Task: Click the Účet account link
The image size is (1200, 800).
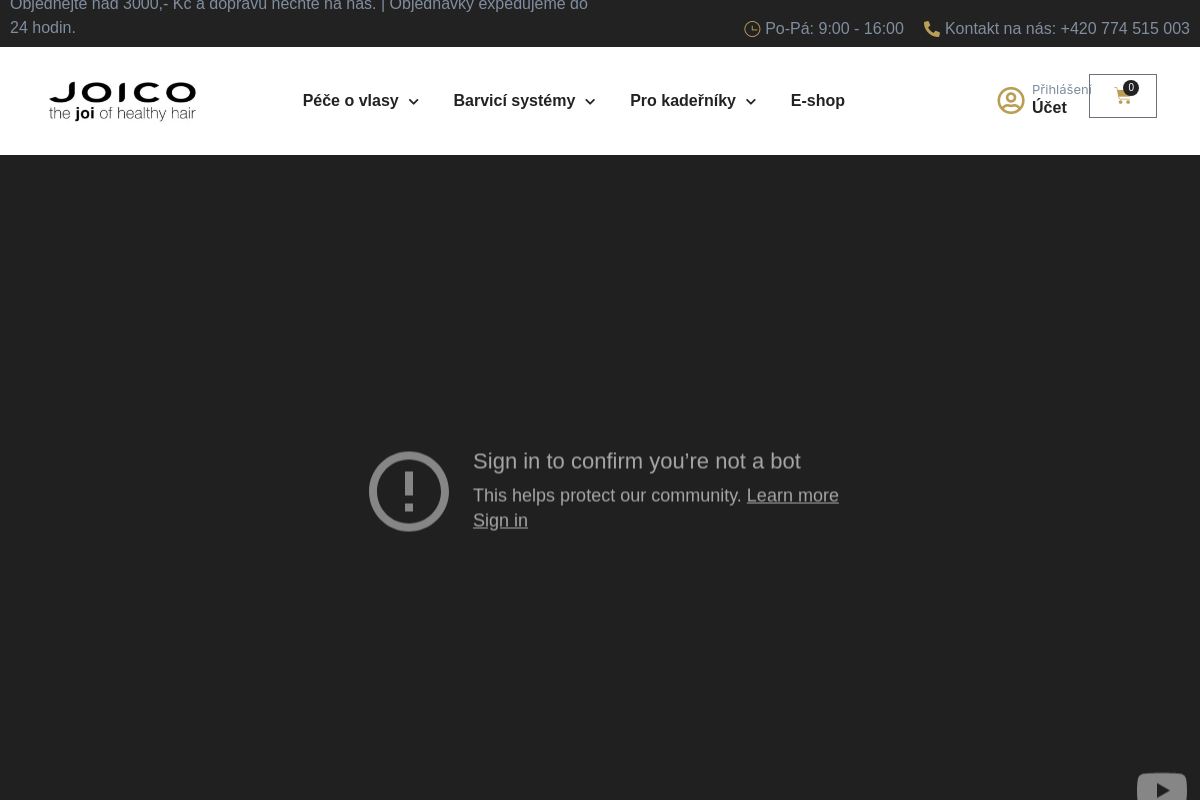Action: point(1049,108)
